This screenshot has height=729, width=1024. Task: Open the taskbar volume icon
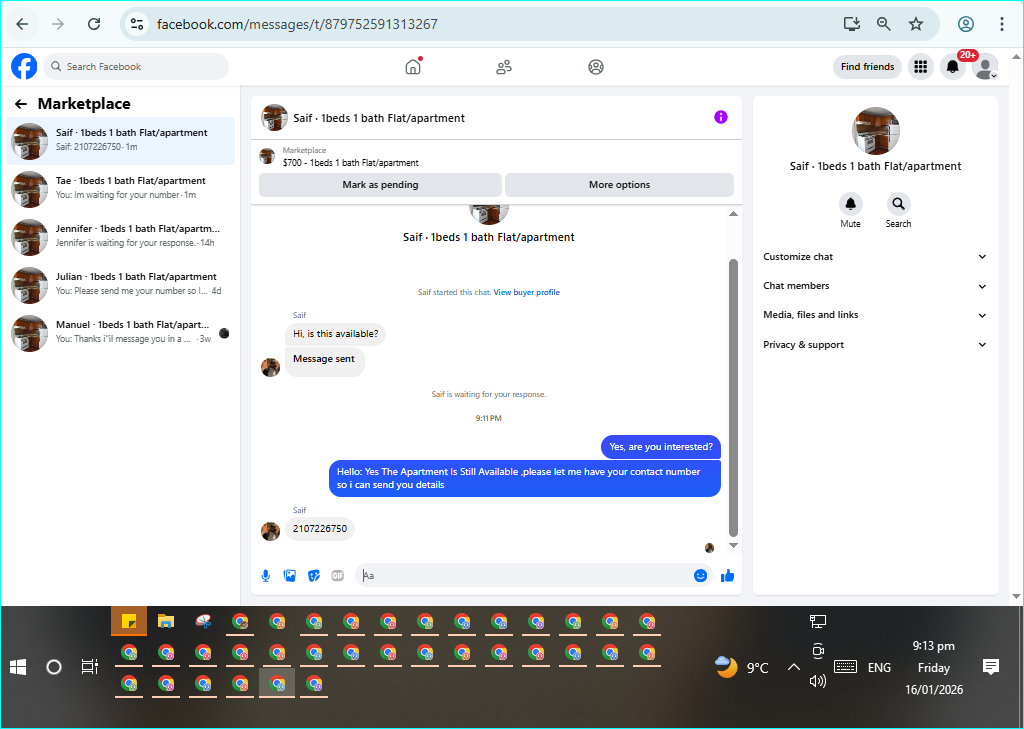click(x=817, y=681)
